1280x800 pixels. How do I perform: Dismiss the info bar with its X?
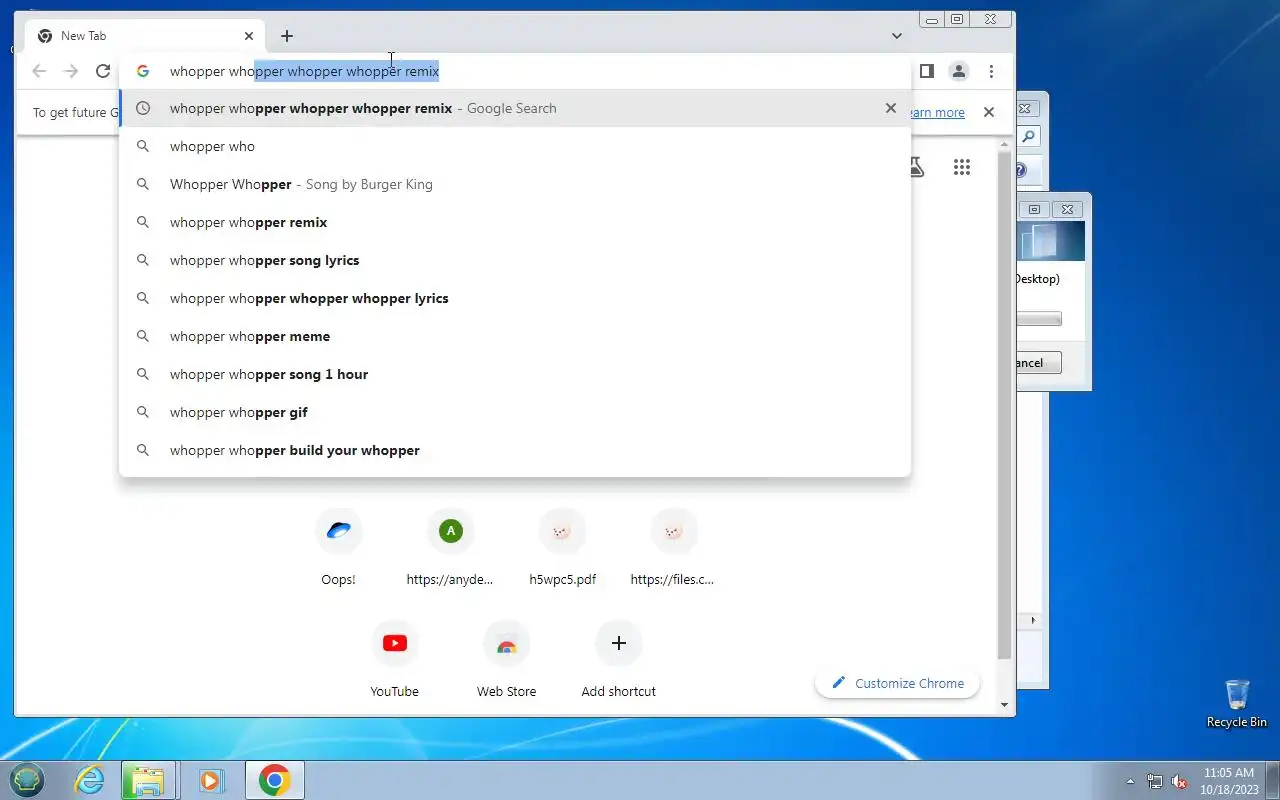pyautogui.click(x=989, y=112)
